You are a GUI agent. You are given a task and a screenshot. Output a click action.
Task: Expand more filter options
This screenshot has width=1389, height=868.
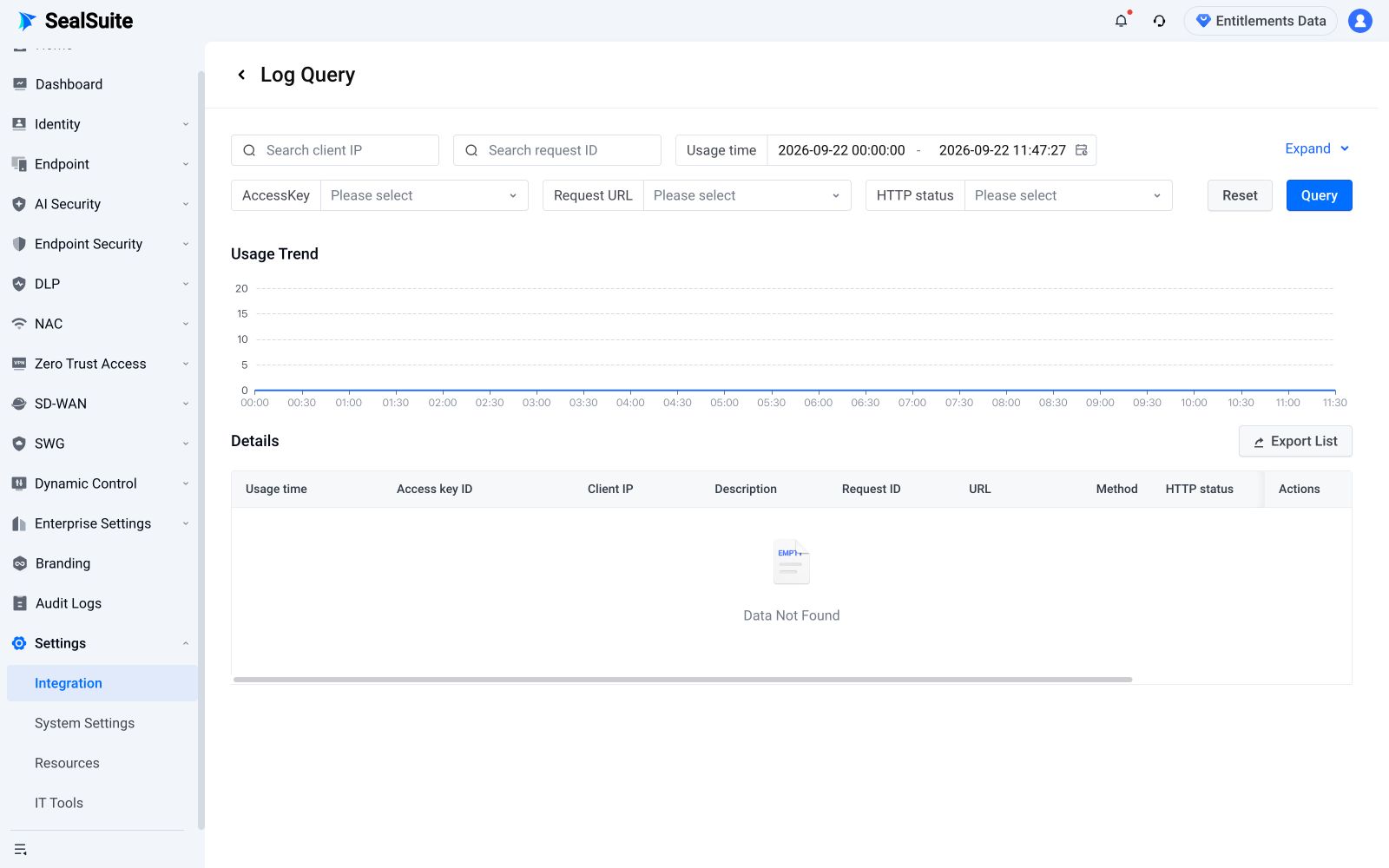(x=1317, y=148)
